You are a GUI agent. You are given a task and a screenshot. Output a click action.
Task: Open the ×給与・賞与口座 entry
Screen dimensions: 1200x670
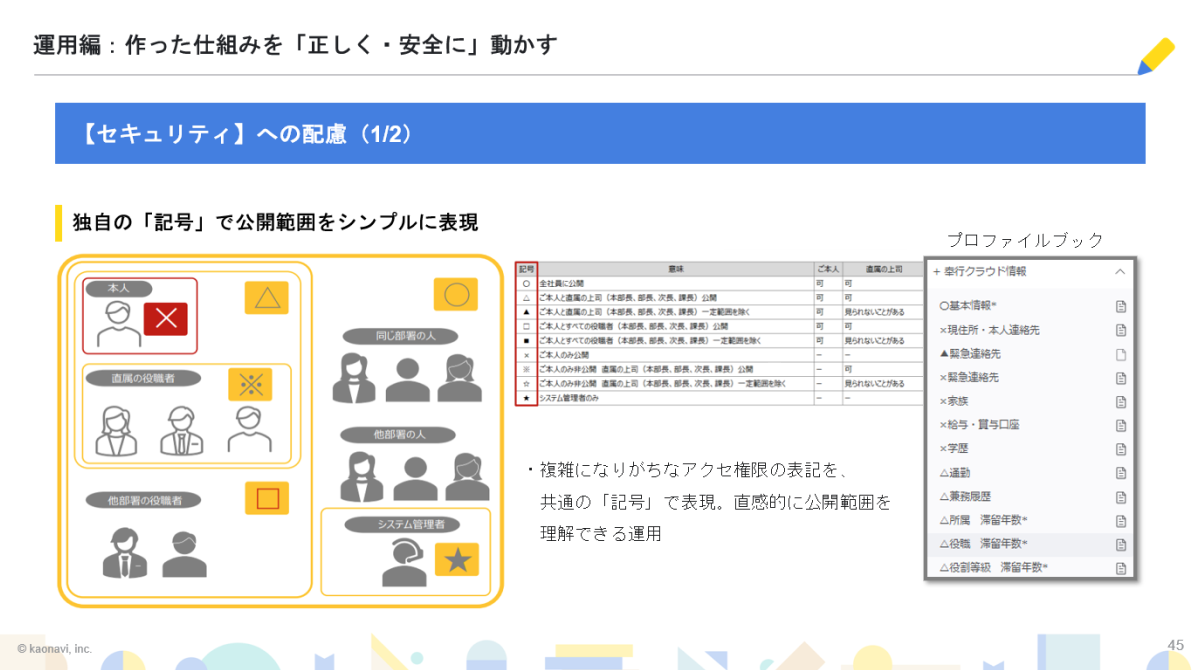point(978,425)
